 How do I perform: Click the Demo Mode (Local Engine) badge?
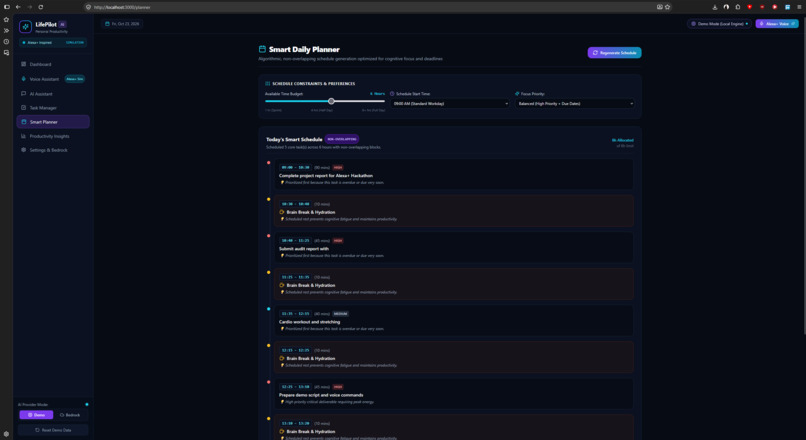click(x=719, y=24)
